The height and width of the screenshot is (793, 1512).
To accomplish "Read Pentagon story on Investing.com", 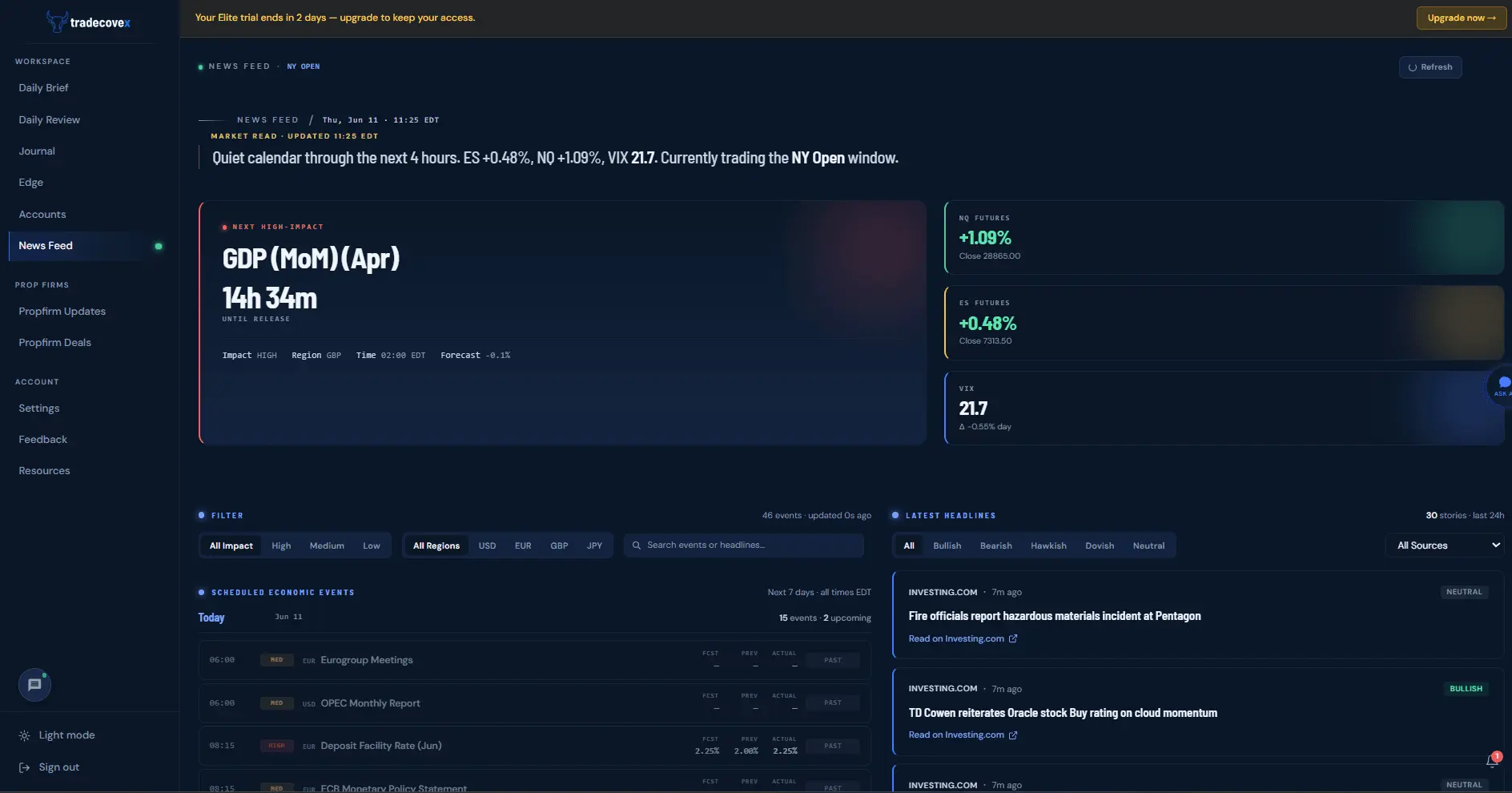I will pyautogui.click(x=963, y=638).
